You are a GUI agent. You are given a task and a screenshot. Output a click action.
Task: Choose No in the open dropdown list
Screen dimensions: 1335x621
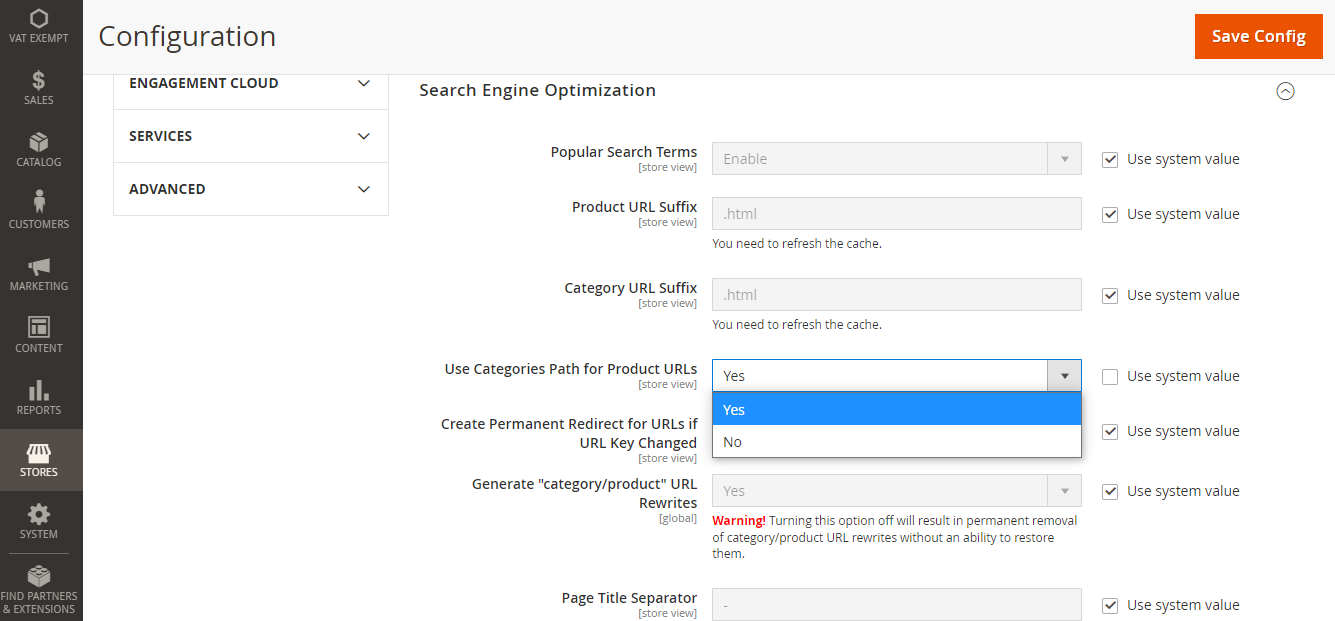tap(896, 442)
